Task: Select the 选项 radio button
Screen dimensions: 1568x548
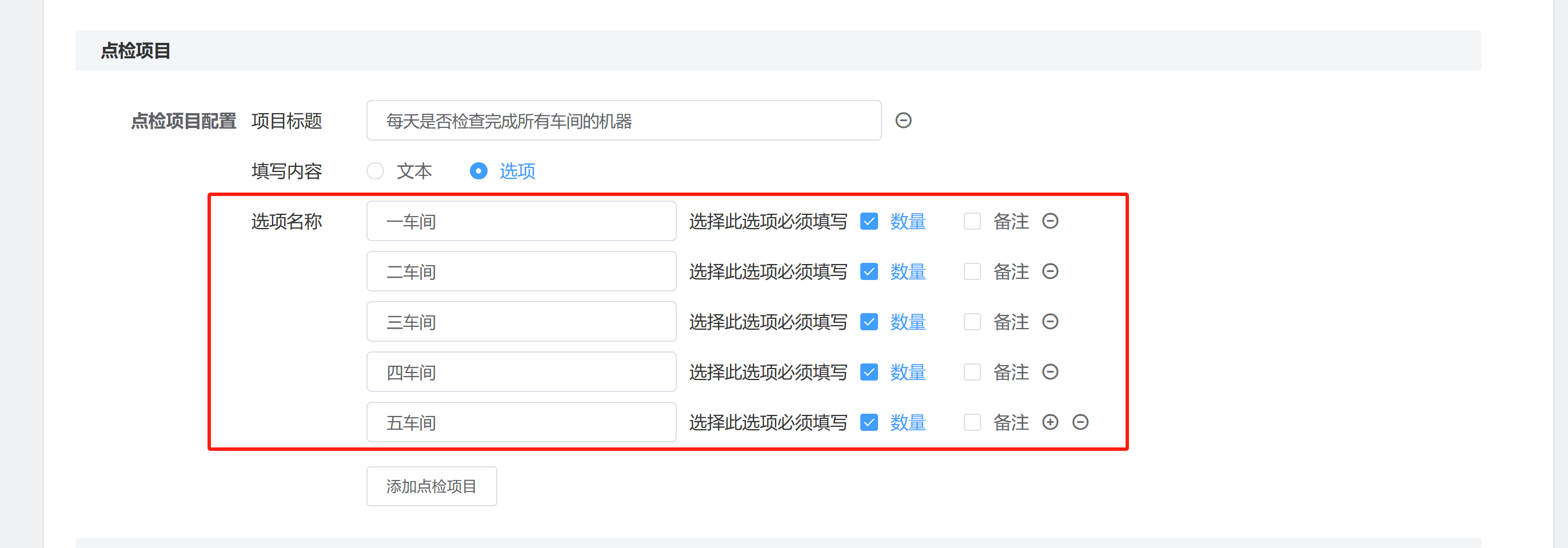Action: coord(479,171)
